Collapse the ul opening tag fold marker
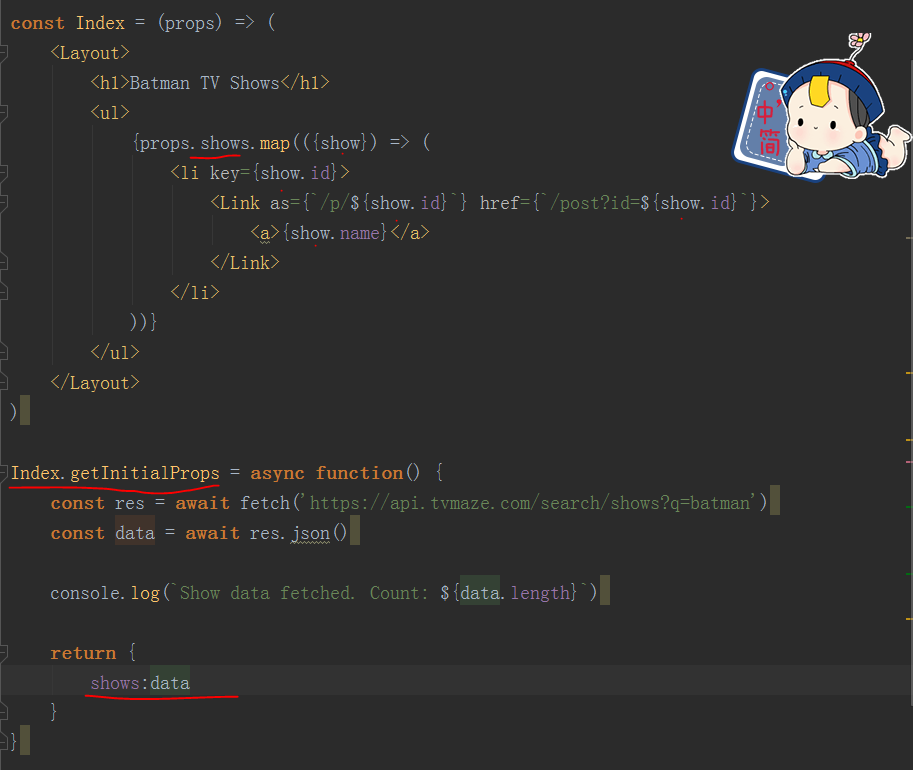This screenshot has width=913, height=770. click(4, 113)
